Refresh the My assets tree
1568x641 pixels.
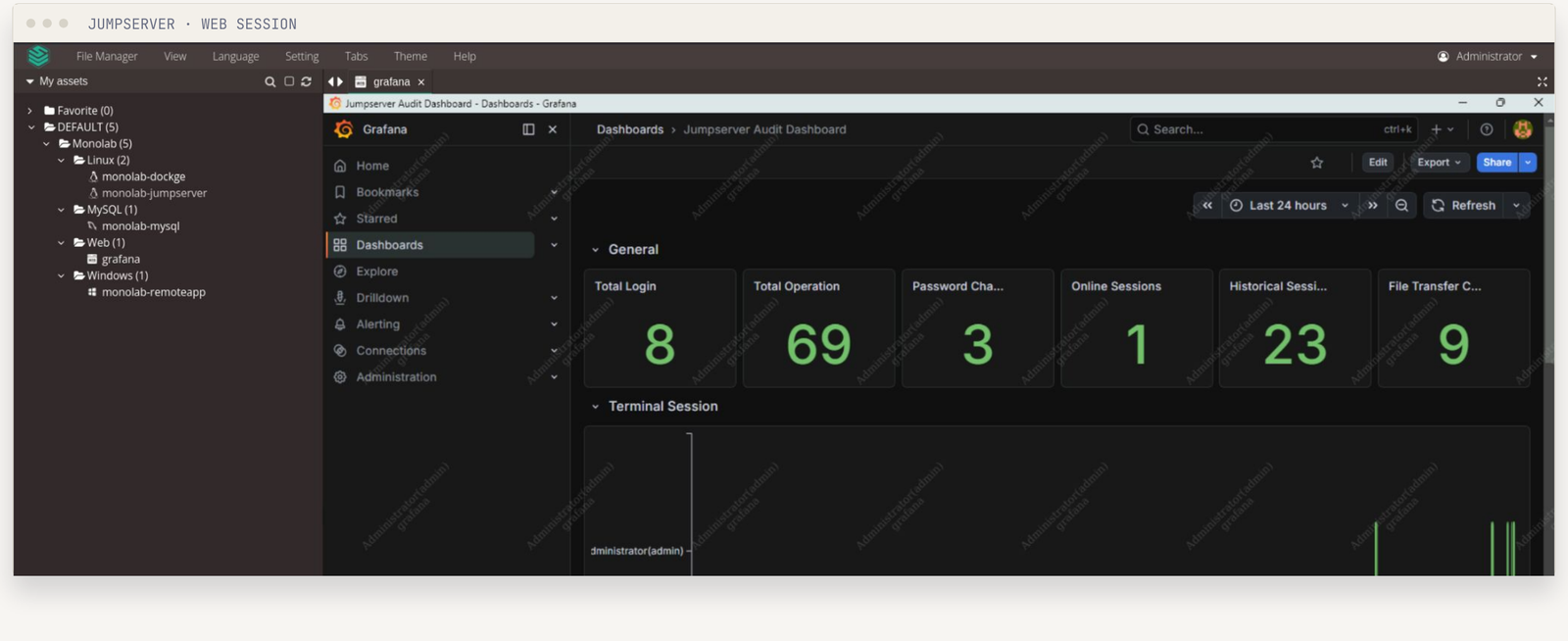tap(307, 81)
